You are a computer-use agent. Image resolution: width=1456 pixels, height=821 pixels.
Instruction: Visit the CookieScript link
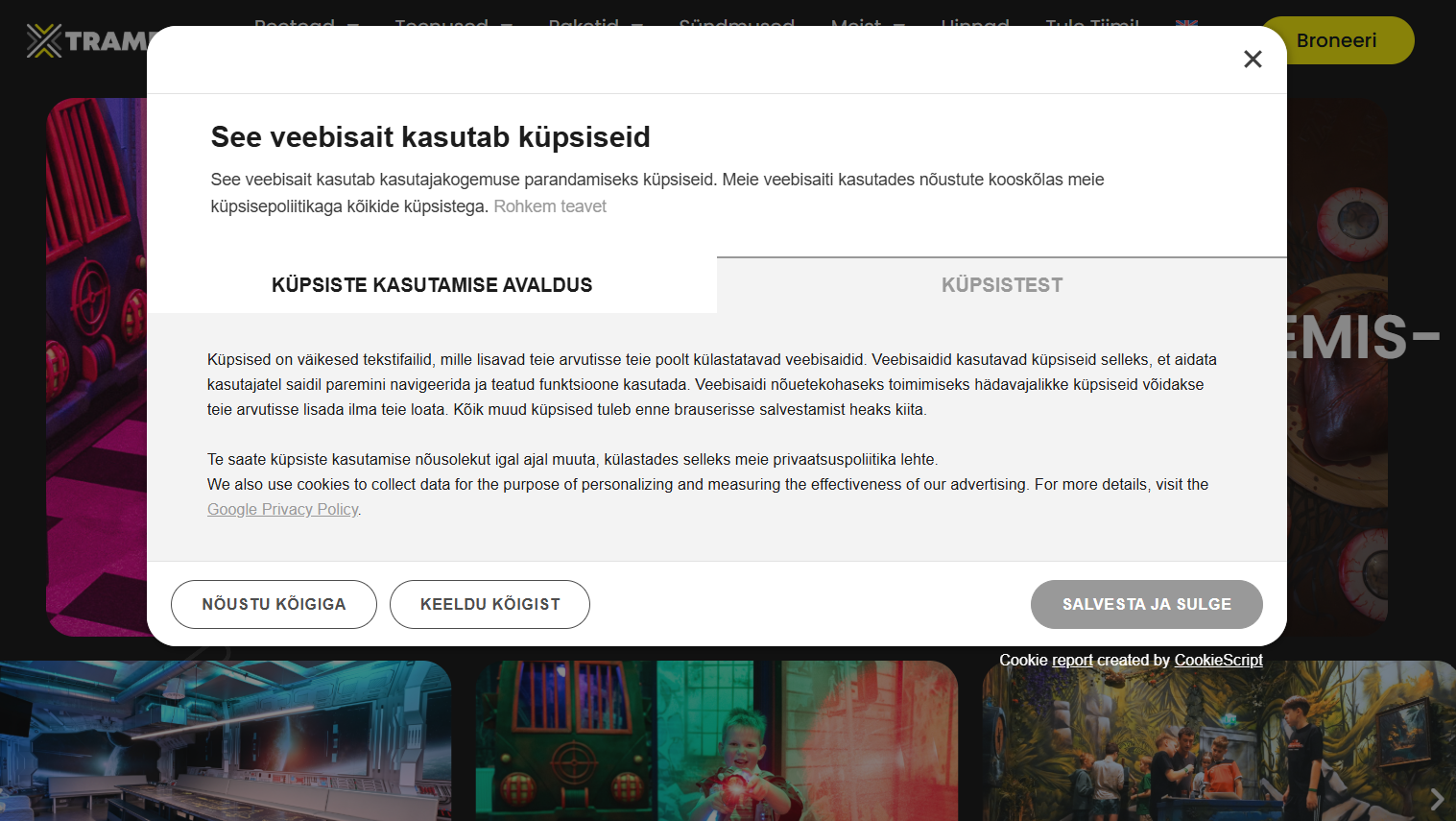(x=1219, y=660)
